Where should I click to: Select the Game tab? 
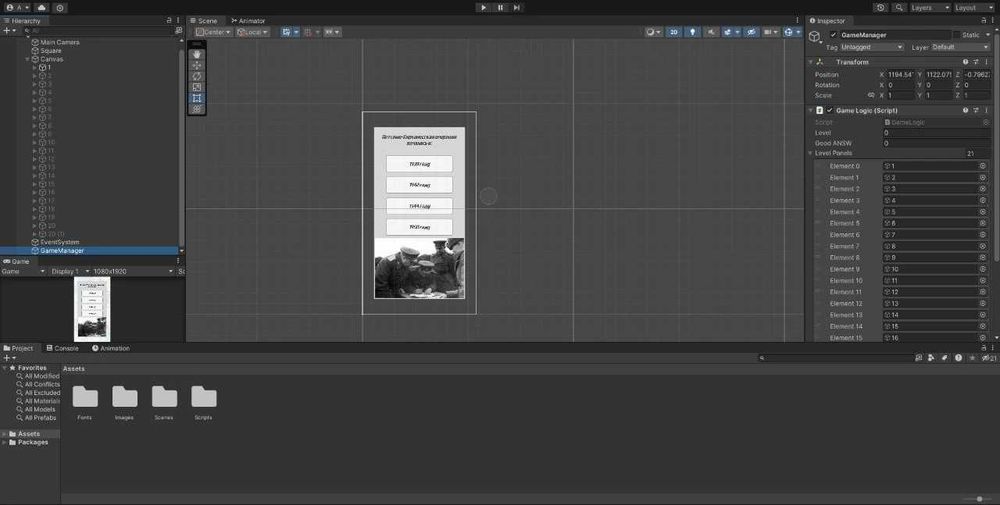point(16,261)
